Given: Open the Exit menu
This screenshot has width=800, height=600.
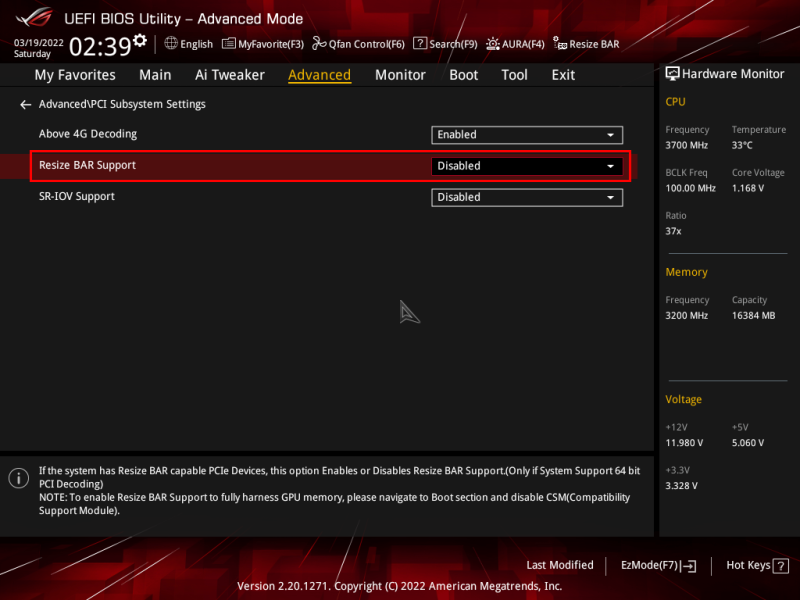Looking at the screenshot, I should 562,75.
